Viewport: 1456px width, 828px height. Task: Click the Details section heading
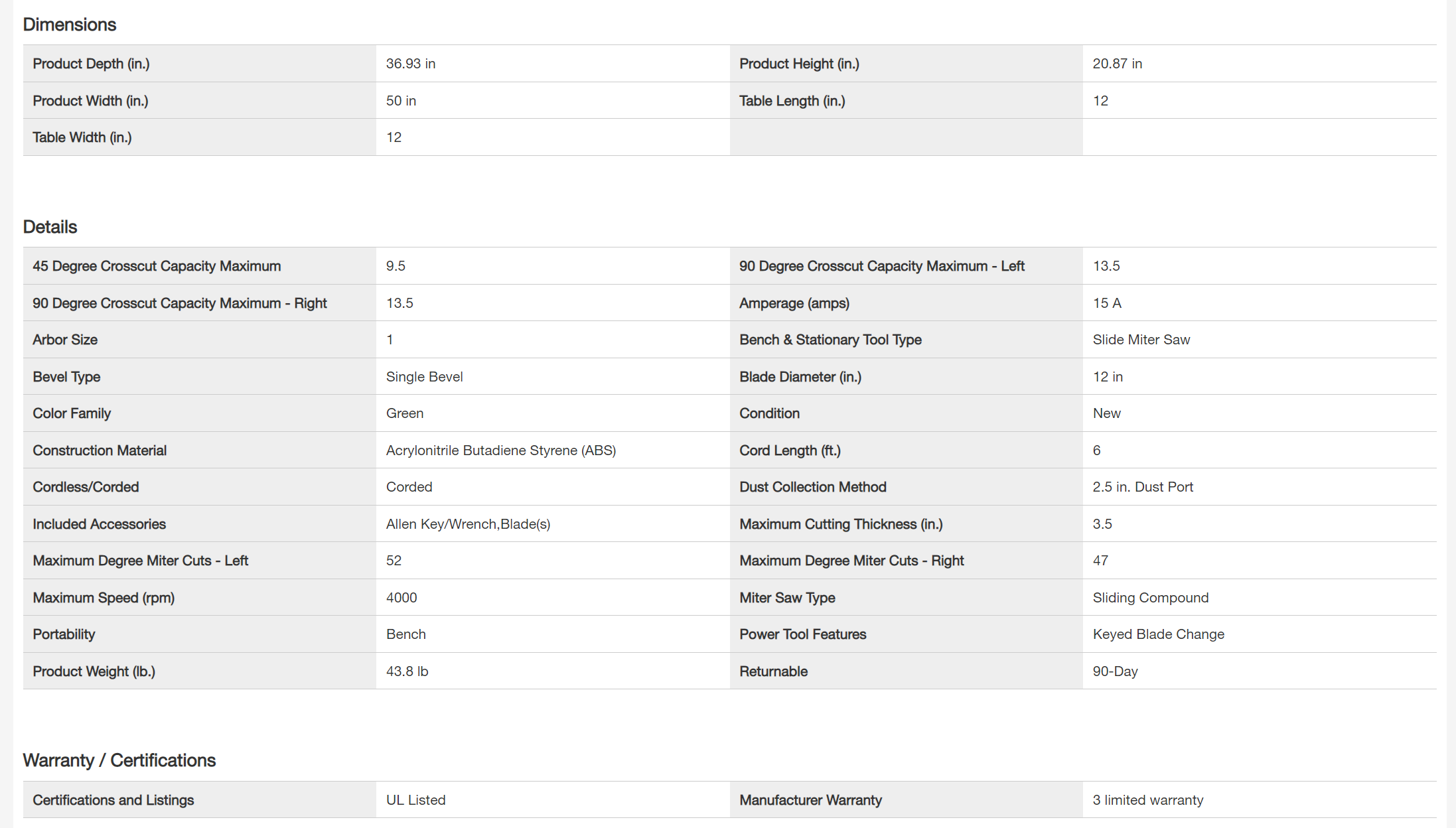[50, 227]
